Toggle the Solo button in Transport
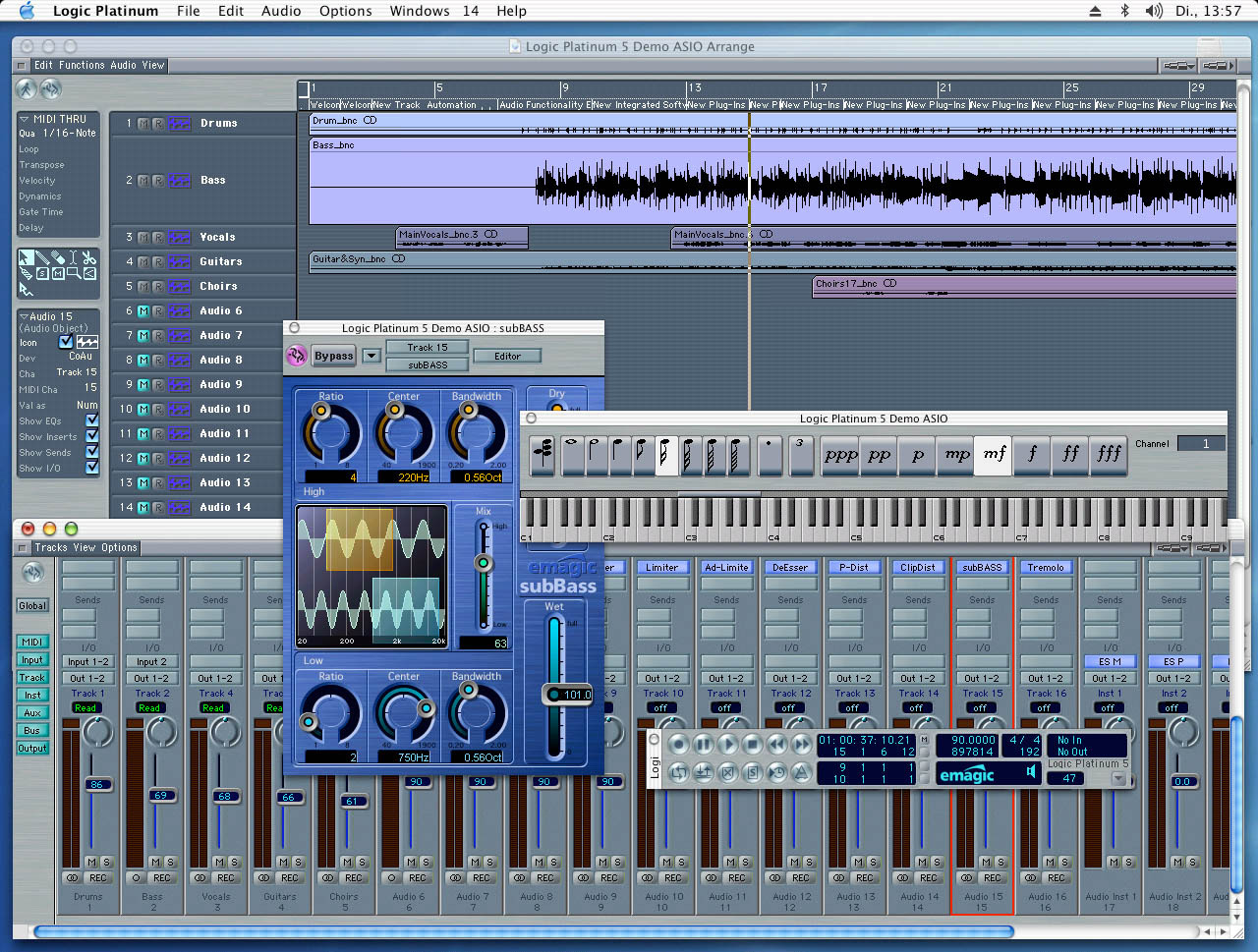This screenshot has height=952, width=1258. [x=753, y=773]
